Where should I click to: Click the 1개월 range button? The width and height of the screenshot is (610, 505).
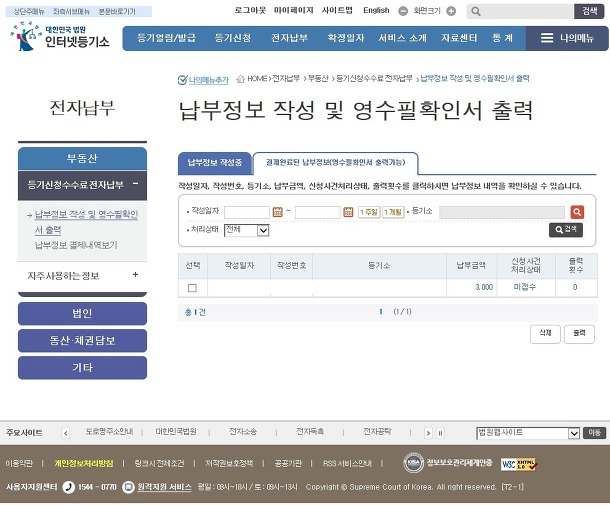(393, 212)
